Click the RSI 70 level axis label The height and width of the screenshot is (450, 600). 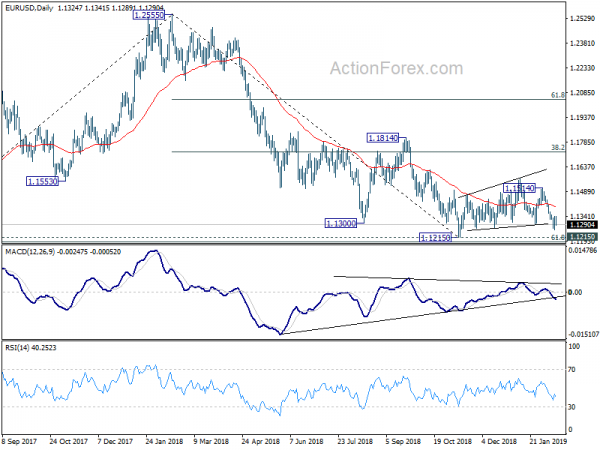(572, 370)
